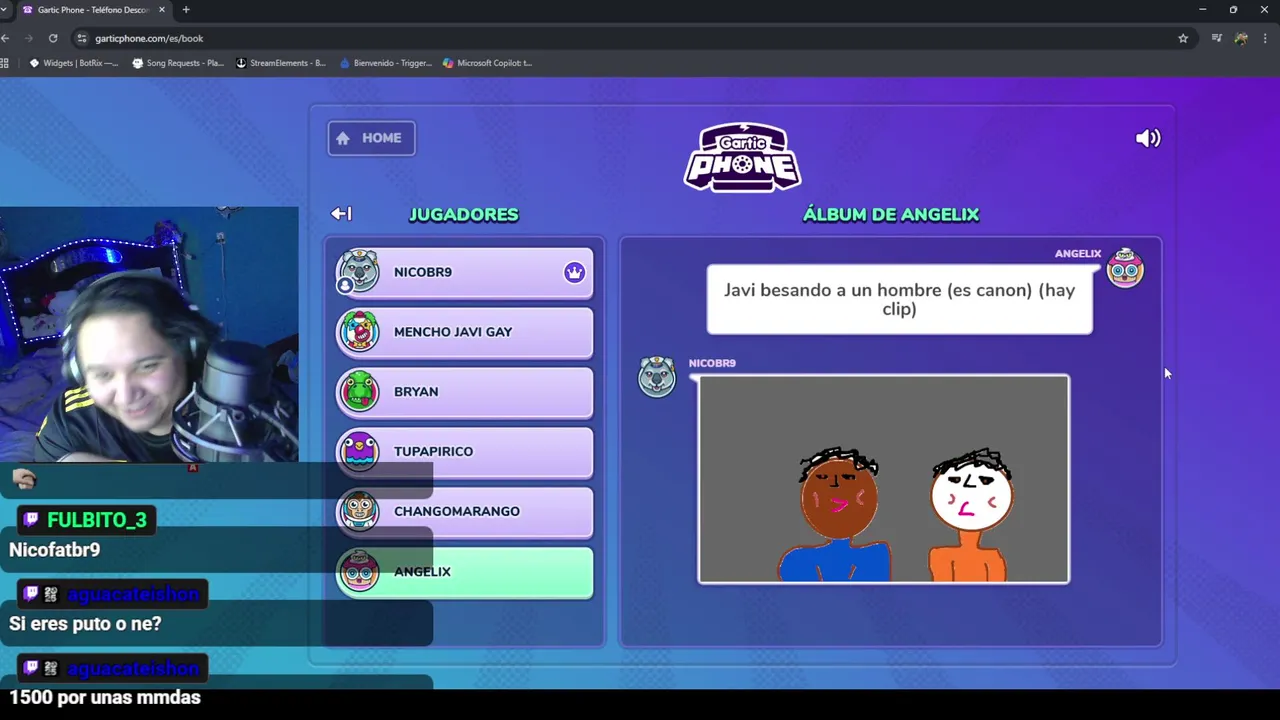
Task: Close the Gartic Phone tab
Action: (162, 10)
